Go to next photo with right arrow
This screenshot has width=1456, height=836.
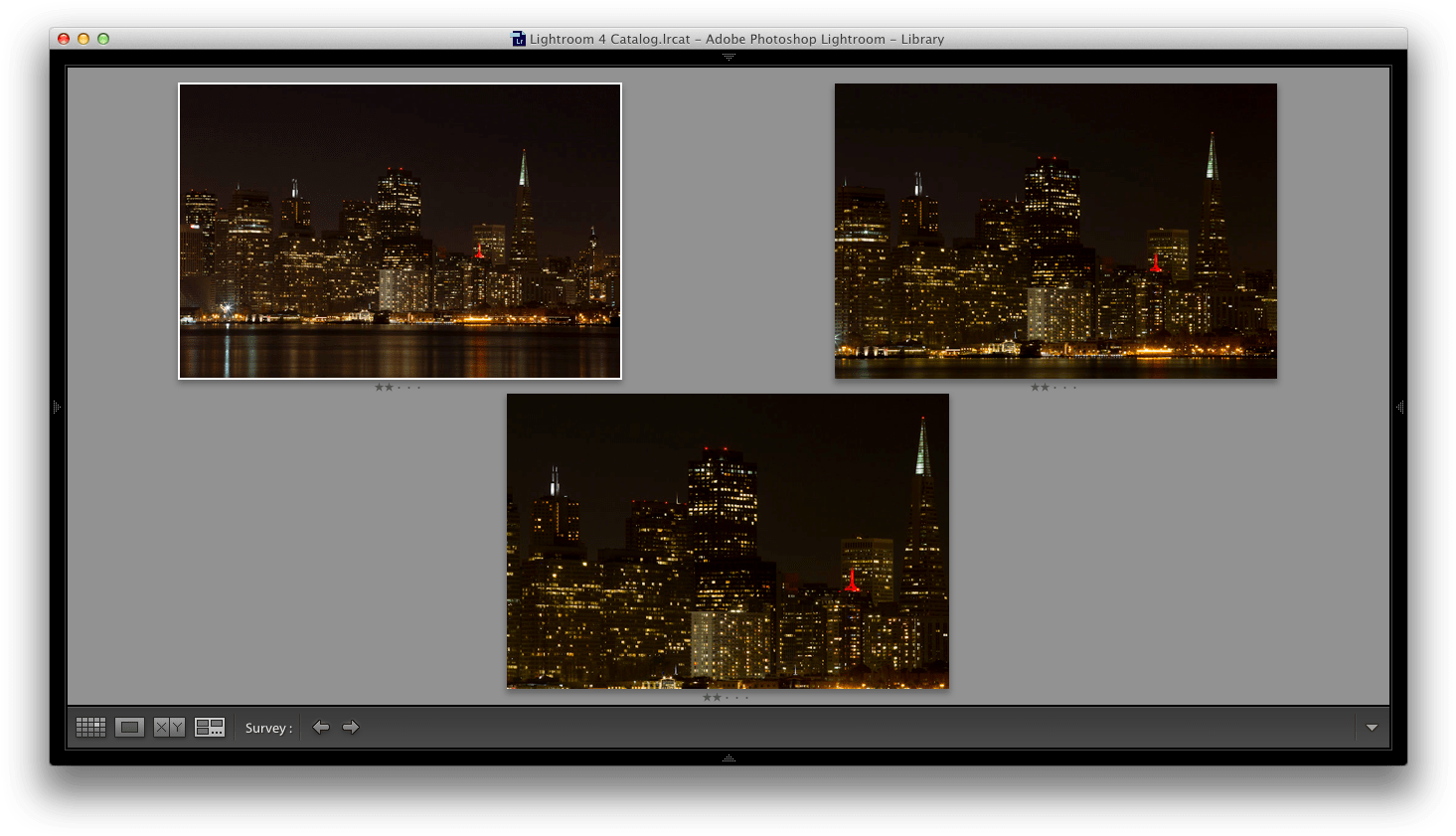coord(351,728)
